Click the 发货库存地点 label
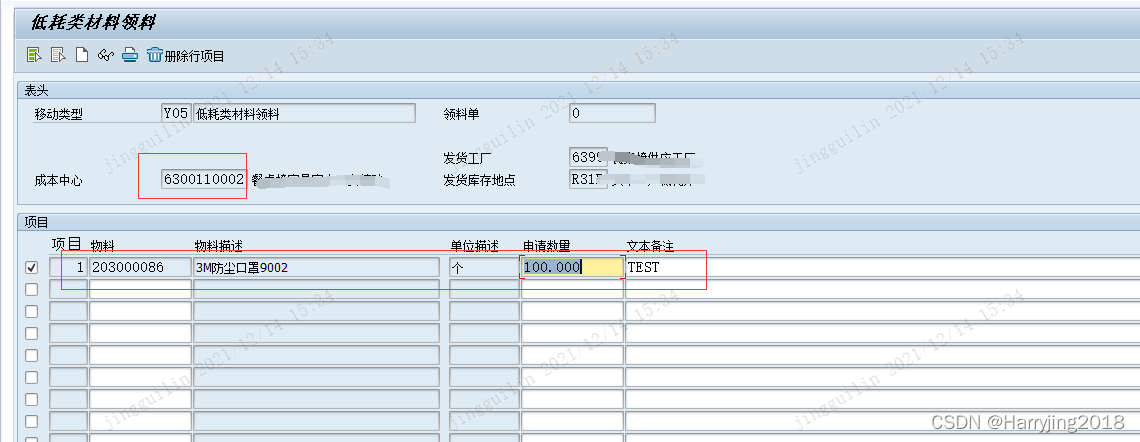This screenshot has height=442, width=1140. tap(478, 180)
